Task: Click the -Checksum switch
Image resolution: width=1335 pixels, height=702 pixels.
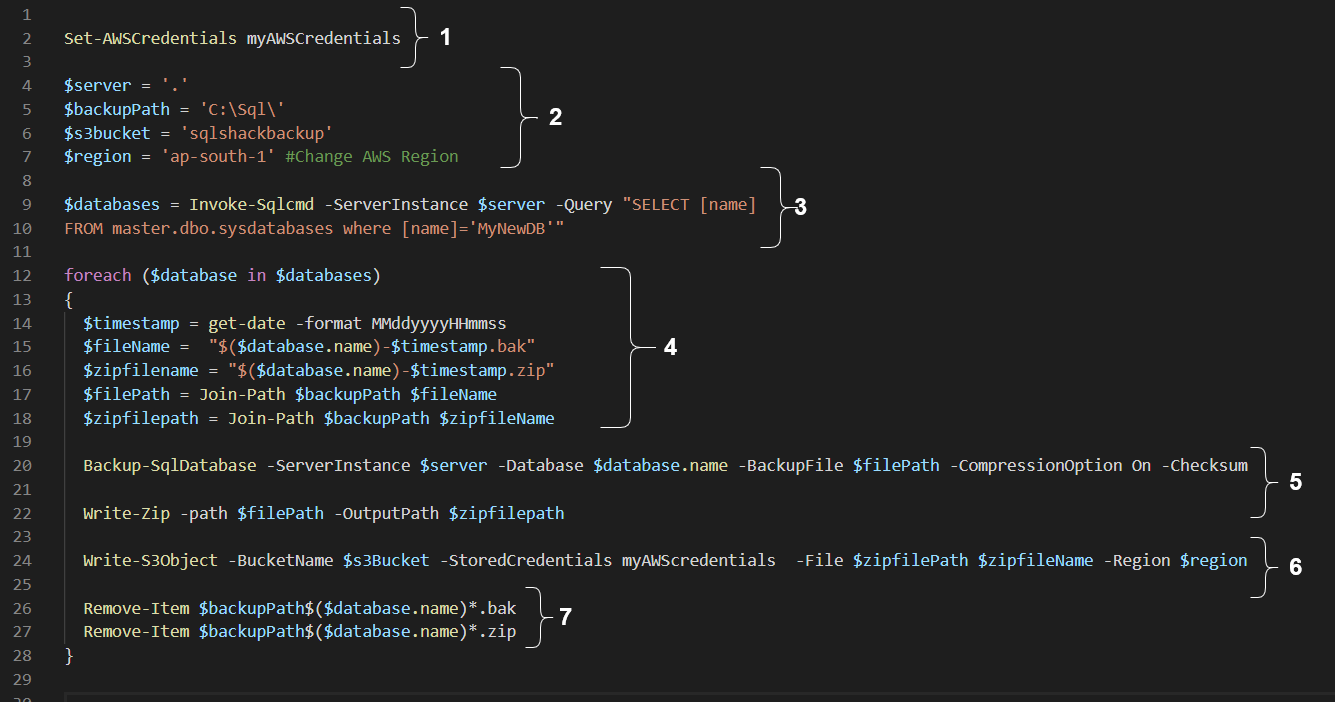Action: pyautogui.click(x=1204, y=465)
